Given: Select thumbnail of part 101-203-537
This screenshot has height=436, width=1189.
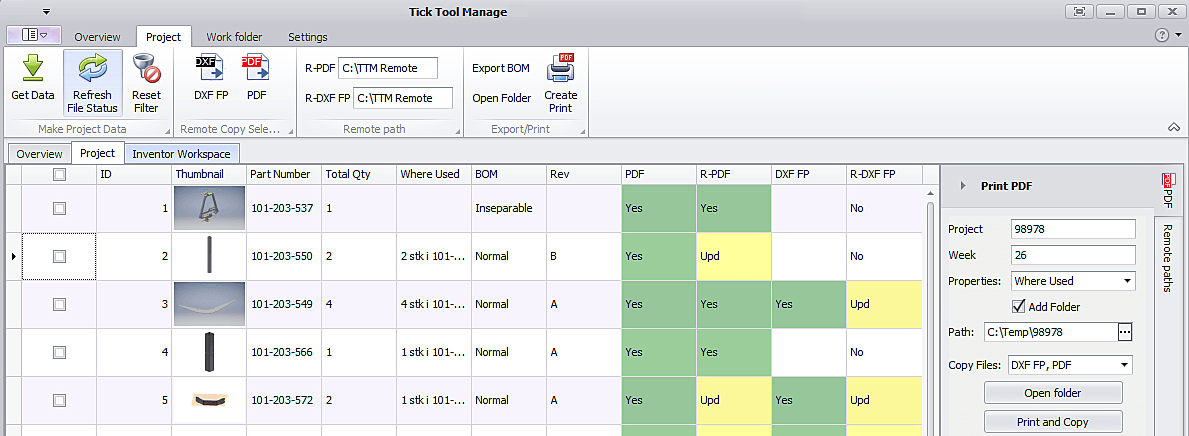Looking at the screenshot, I should pos(209,208).
